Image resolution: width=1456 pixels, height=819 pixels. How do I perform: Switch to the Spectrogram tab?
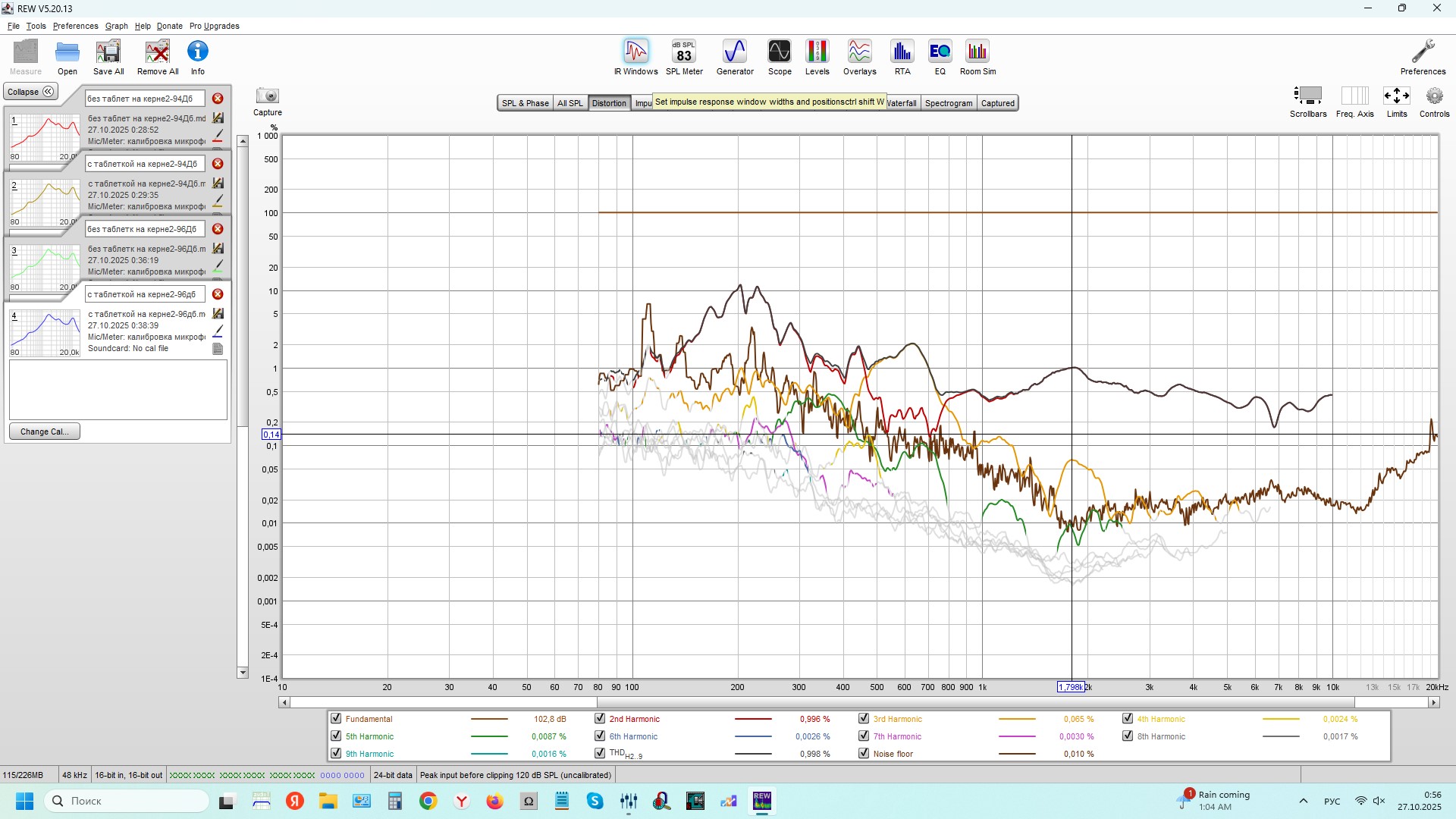948,103
